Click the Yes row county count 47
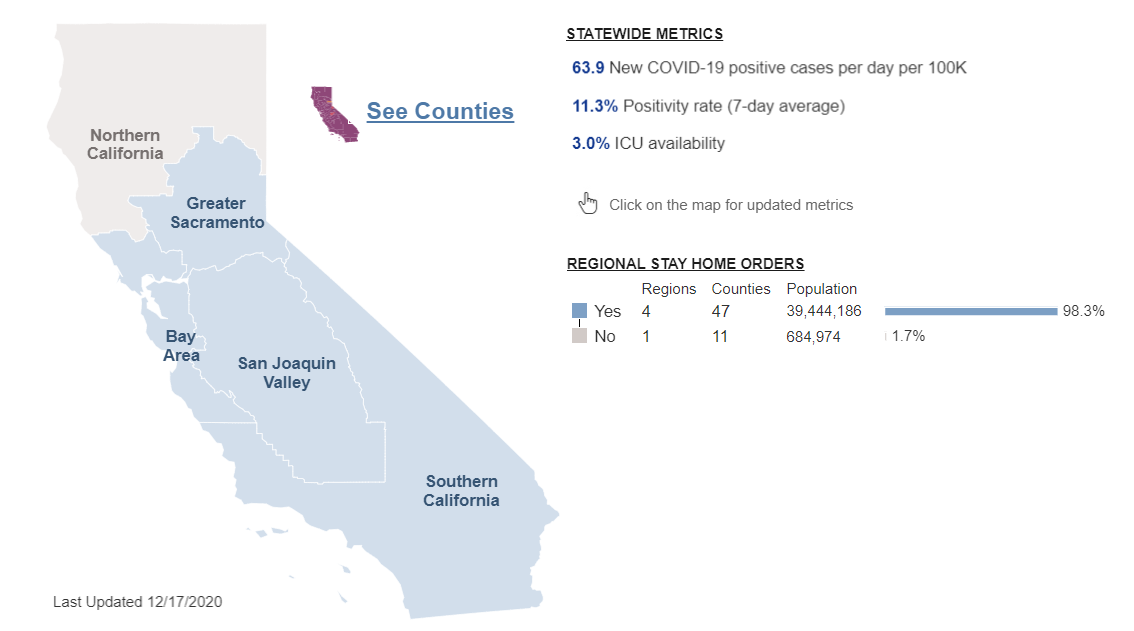Image resolution: width=1134 pixels, height=631 pixels. coord(720,311)
